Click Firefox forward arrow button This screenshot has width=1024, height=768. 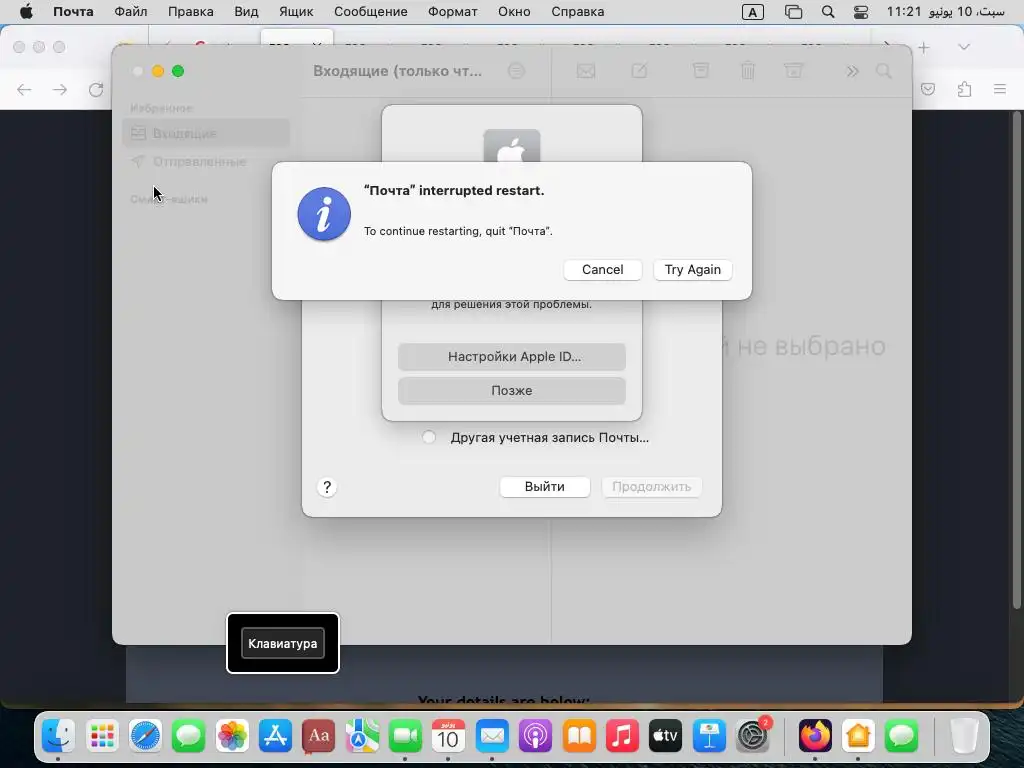[59, 89]
